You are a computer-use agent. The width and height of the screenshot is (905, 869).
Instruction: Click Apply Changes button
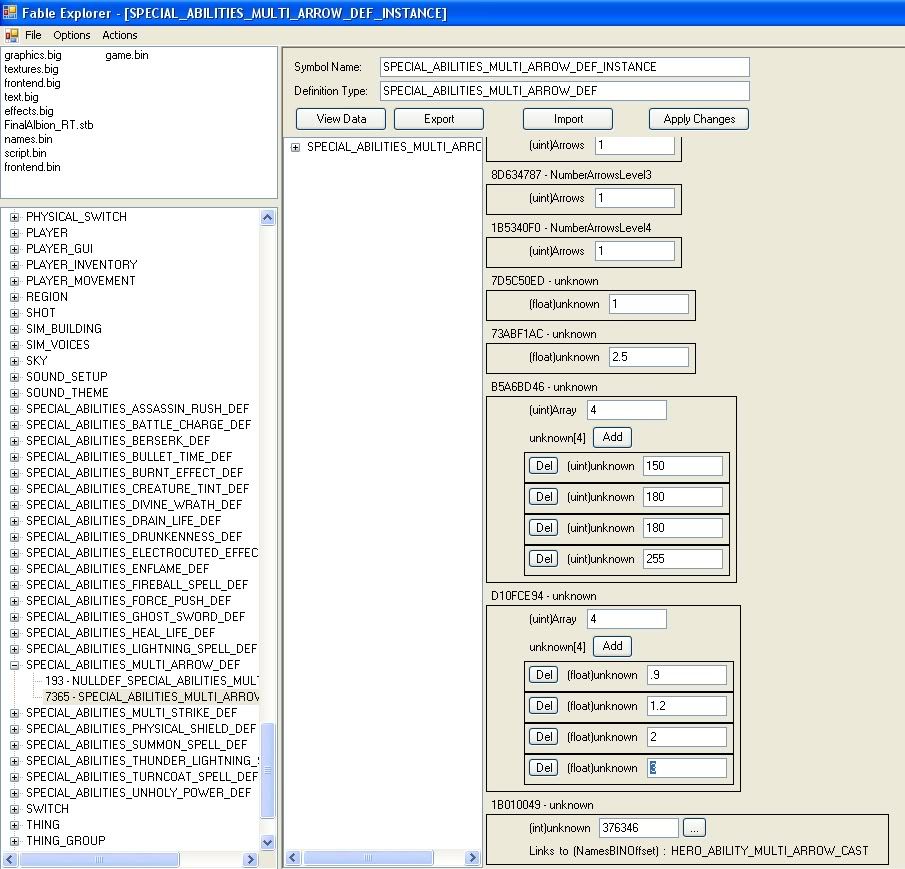click(699, 119)
